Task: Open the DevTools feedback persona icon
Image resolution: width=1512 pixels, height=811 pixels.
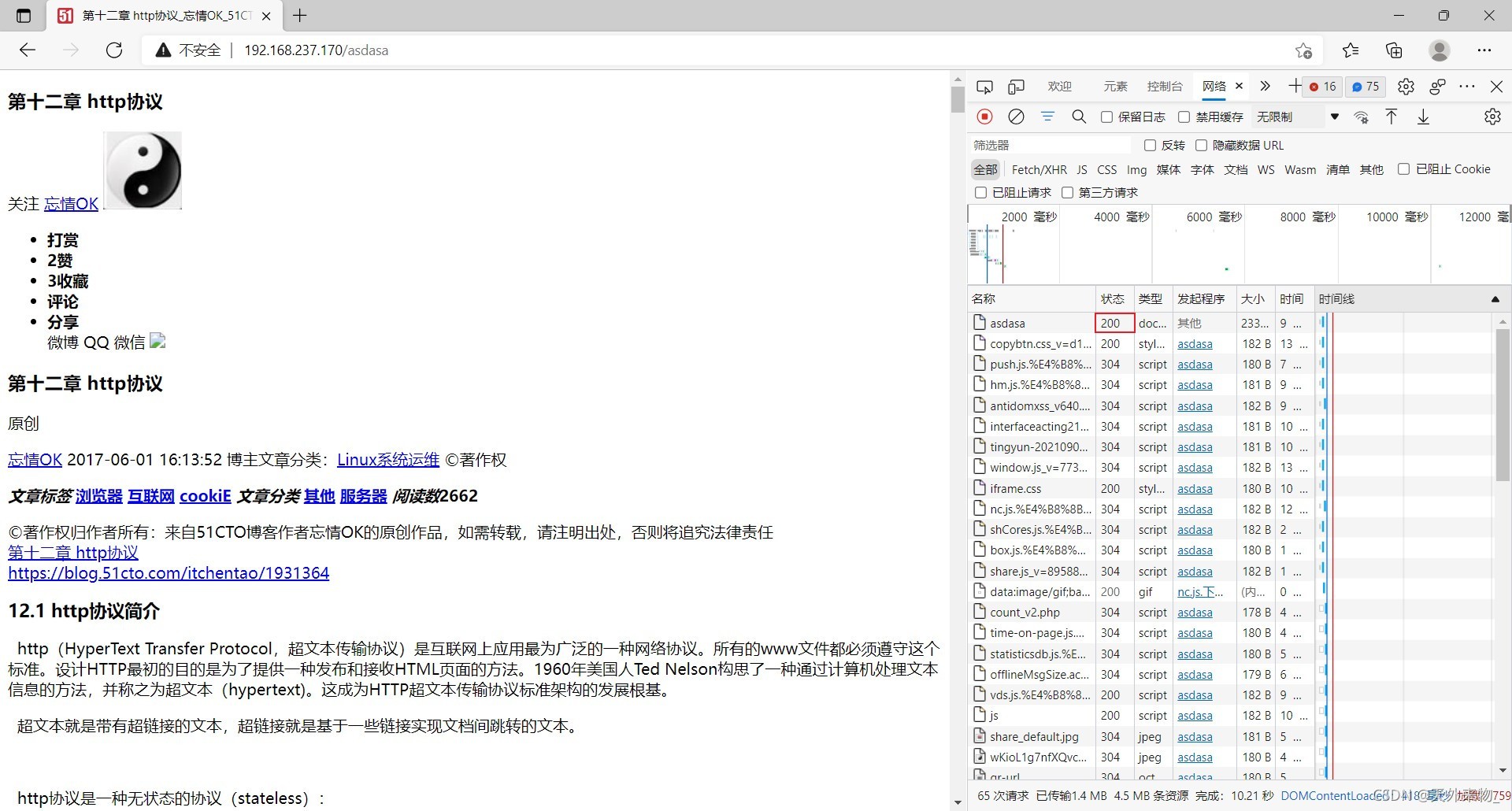Action: point(1437,87)
